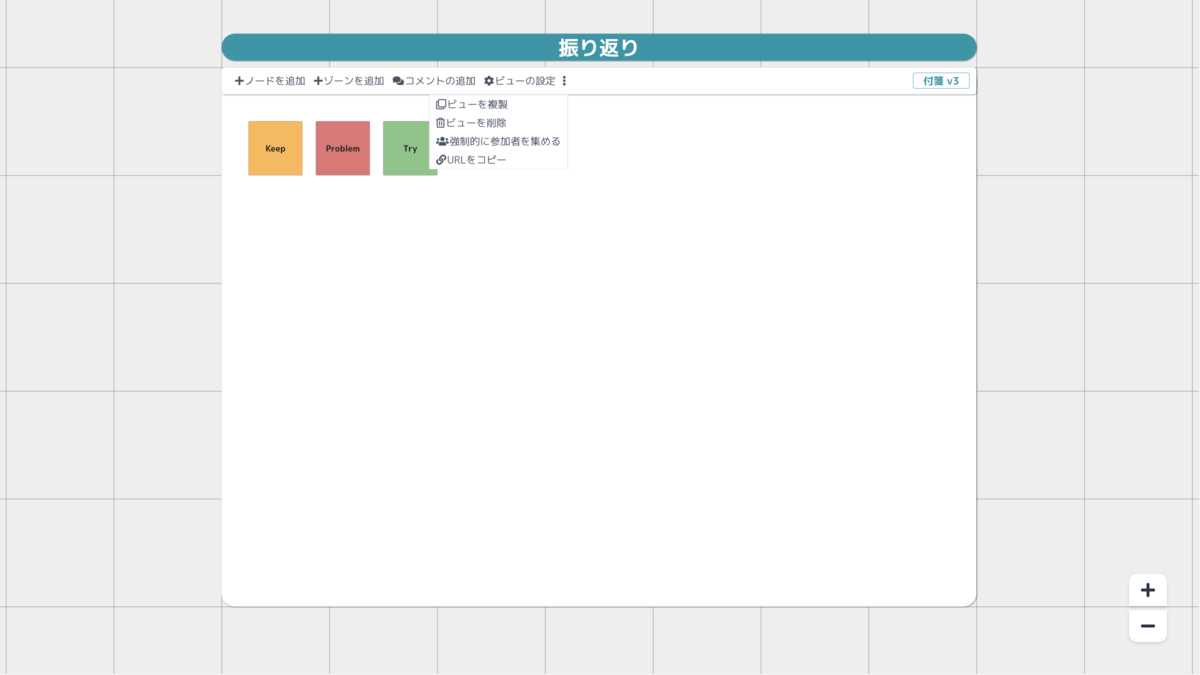The height and width of the screenshot is (675, 1200).
Task: Choose 強制的に参加者を集める in the menu
Action: click(500, 141)
